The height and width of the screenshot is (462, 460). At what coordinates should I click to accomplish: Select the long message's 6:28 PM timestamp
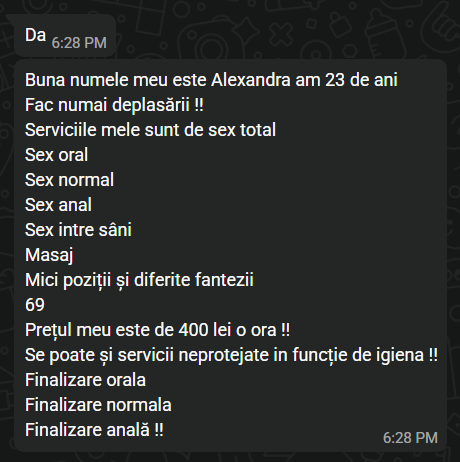point(410,438)
